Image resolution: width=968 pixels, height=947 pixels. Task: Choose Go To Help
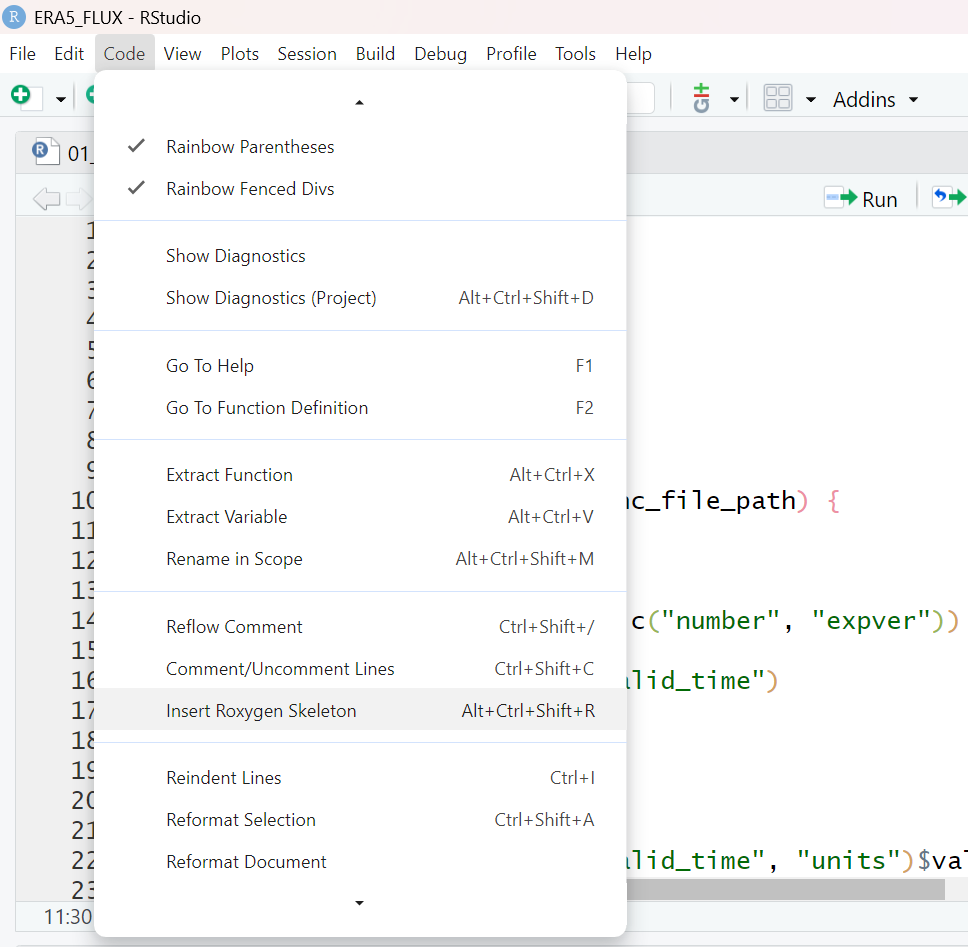tap(361, 366)
